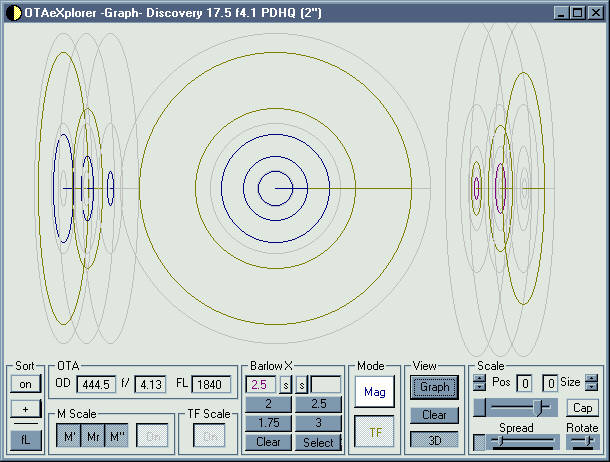This screenshot has width=610, height=462.
Task: Click the Pos value field
Action: coord(524,384)
